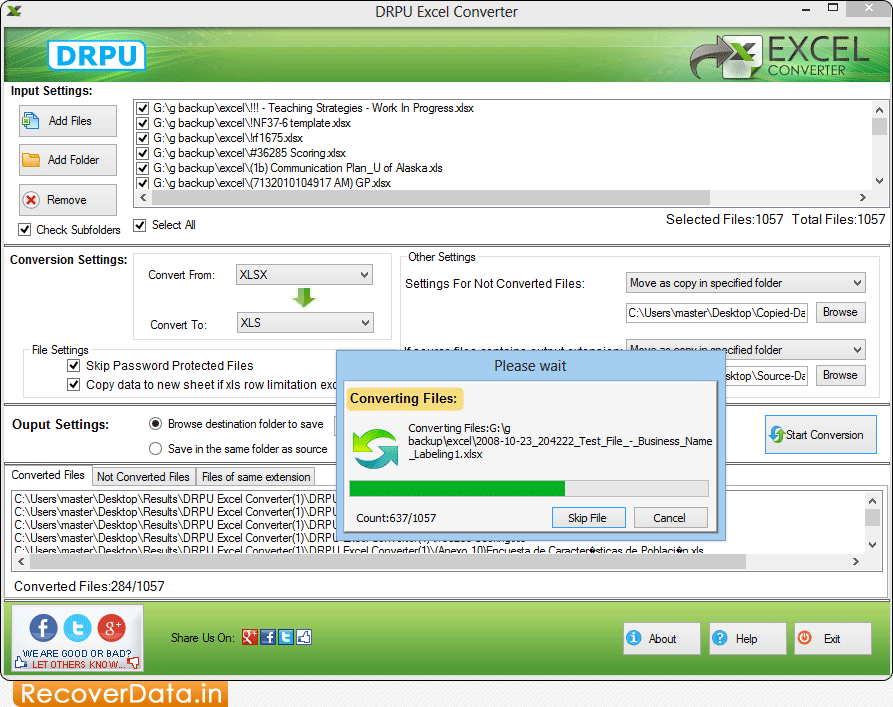
Task: Open the source files output extension dropdown
Action: click(x=745, y=349)
